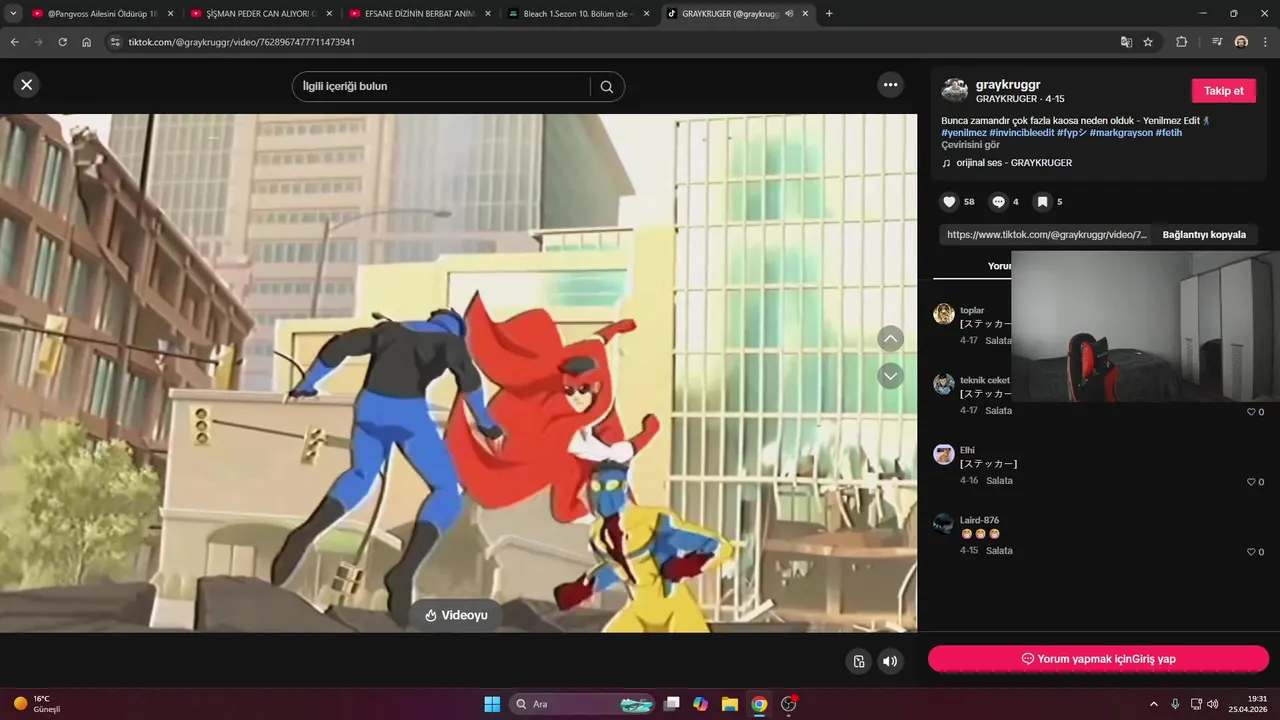Open OBS Studio from the taskbar
Image resolution: width=1280 pixels, height=720 pixels.
pyautogui.click(x=789, y=704)
